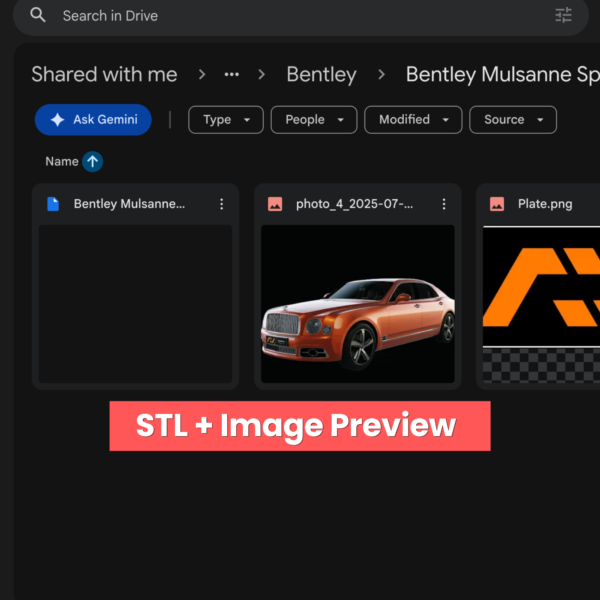Open Bentley Mulsanne Sp folder breadcrumb

[x=502, y=74]
